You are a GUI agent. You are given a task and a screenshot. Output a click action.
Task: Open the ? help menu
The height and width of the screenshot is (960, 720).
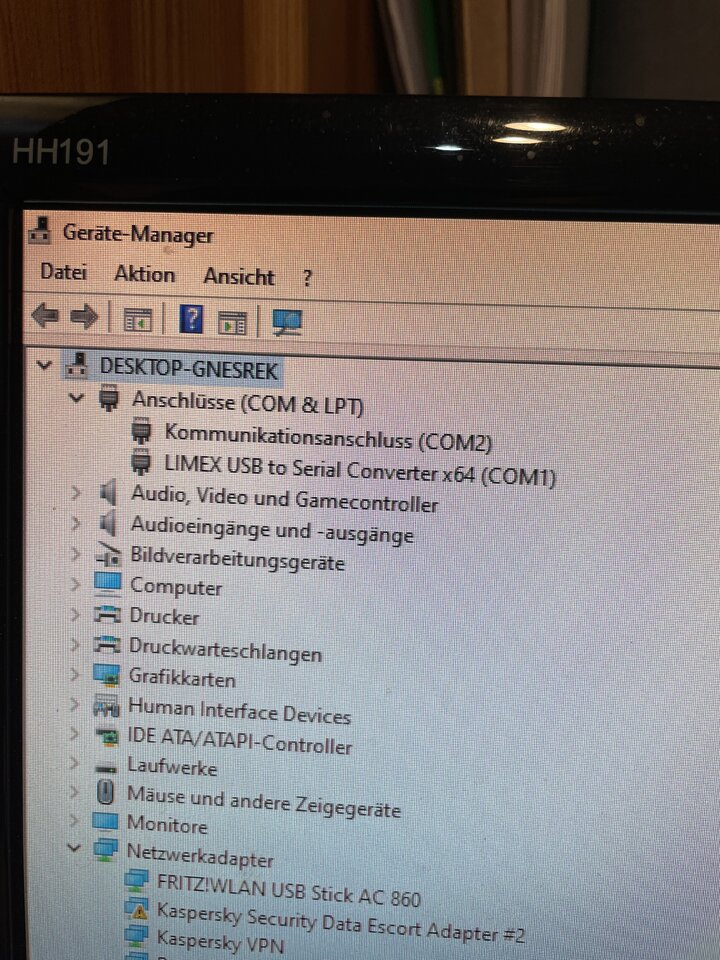pos(307,279)
